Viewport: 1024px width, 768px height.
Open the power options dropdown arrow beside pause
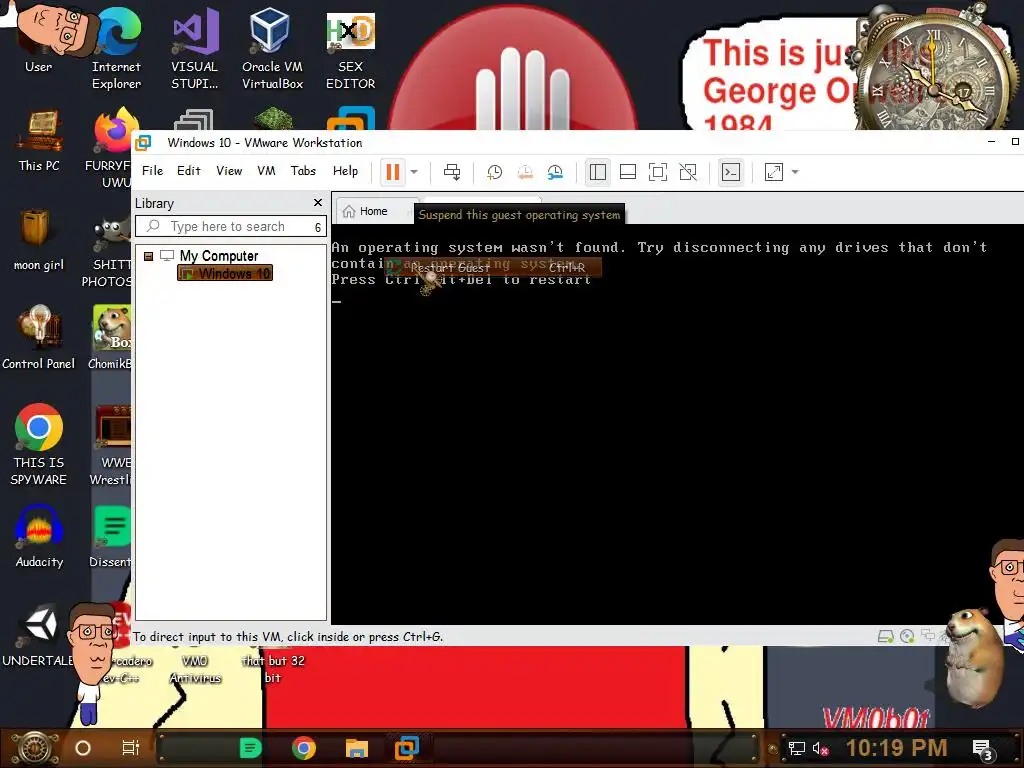tap(414, 172)
